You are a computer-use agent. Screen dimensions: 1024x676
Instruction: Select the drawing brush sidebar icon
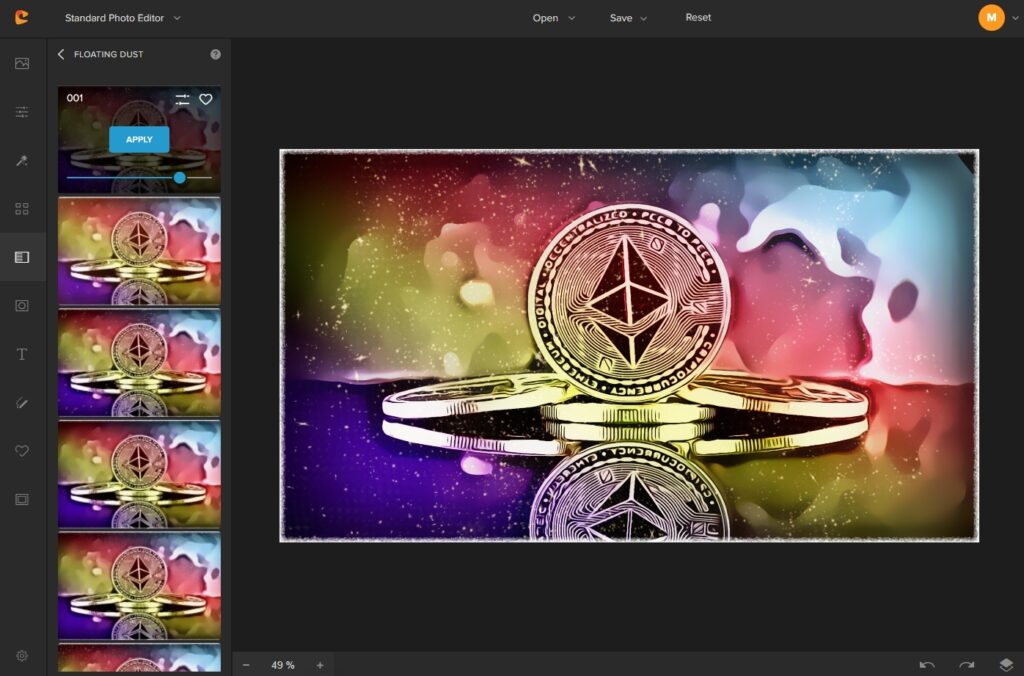[x=22, y=402]
